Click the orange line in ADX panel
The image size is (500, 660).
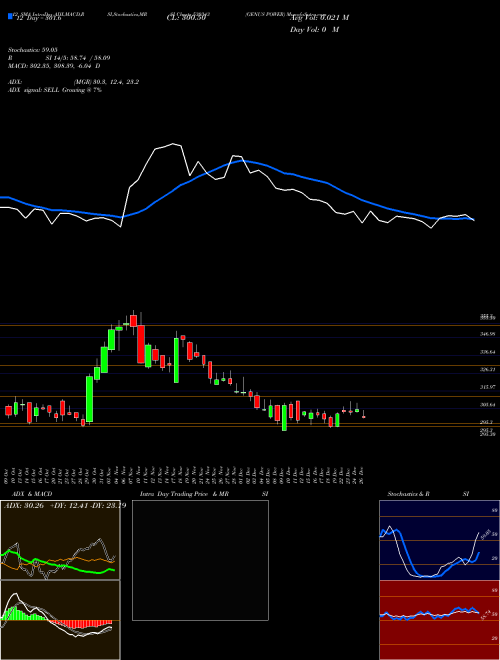tap(58, 562)
